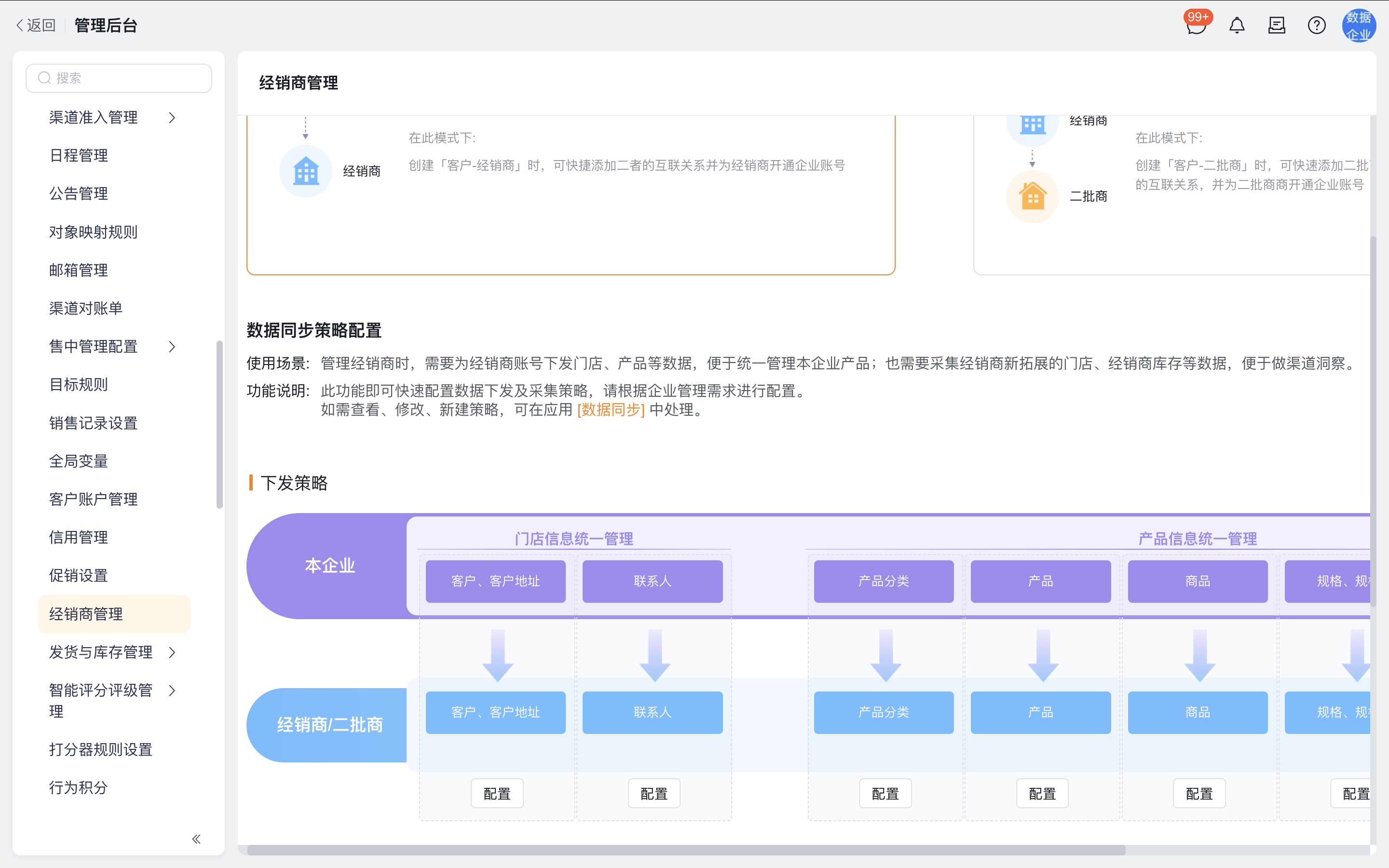The image size is (1389, 868).
Task: Click 配置 under 产品分类 column
Action: click(885, 793)
